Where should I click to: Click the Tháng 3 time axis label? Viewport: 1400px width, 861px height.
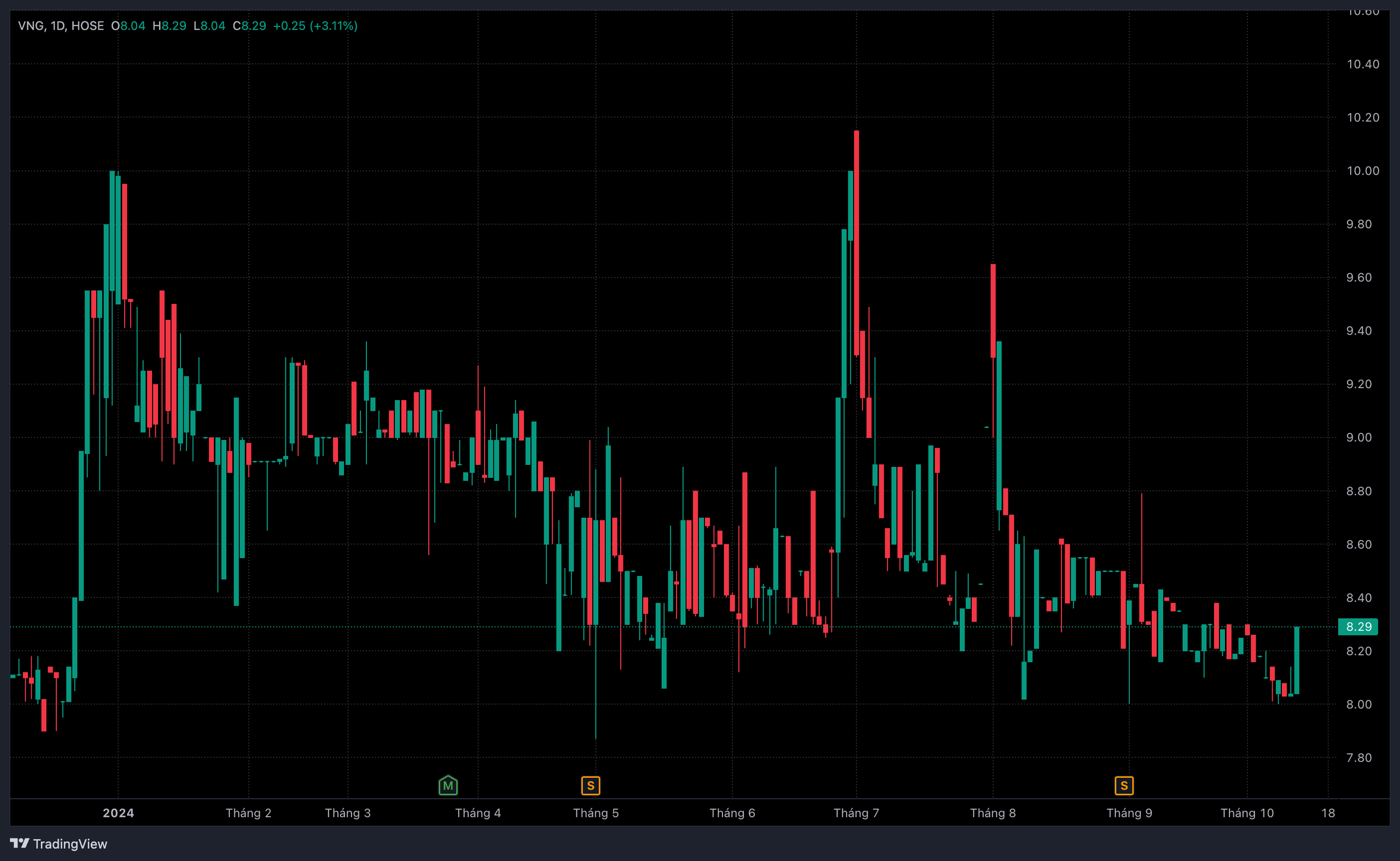(x=347, y=812)
